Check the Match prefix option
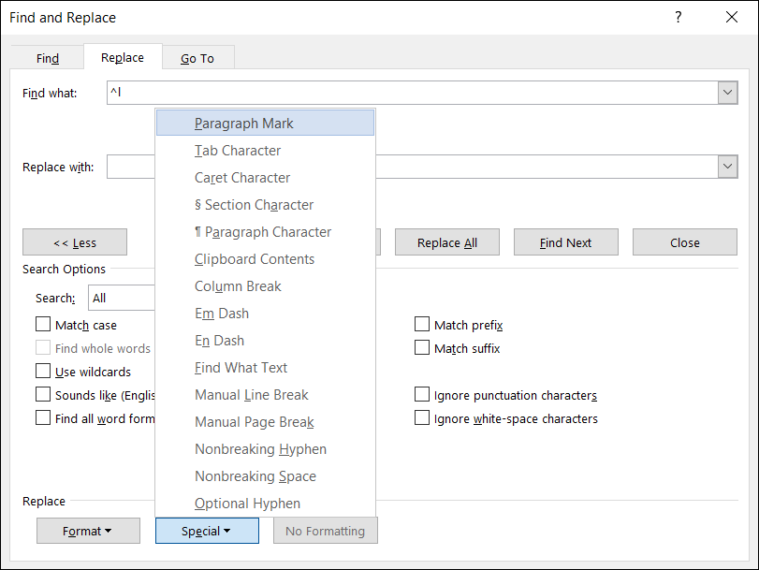This screenshot has height=570, width=759. (422, 324)
